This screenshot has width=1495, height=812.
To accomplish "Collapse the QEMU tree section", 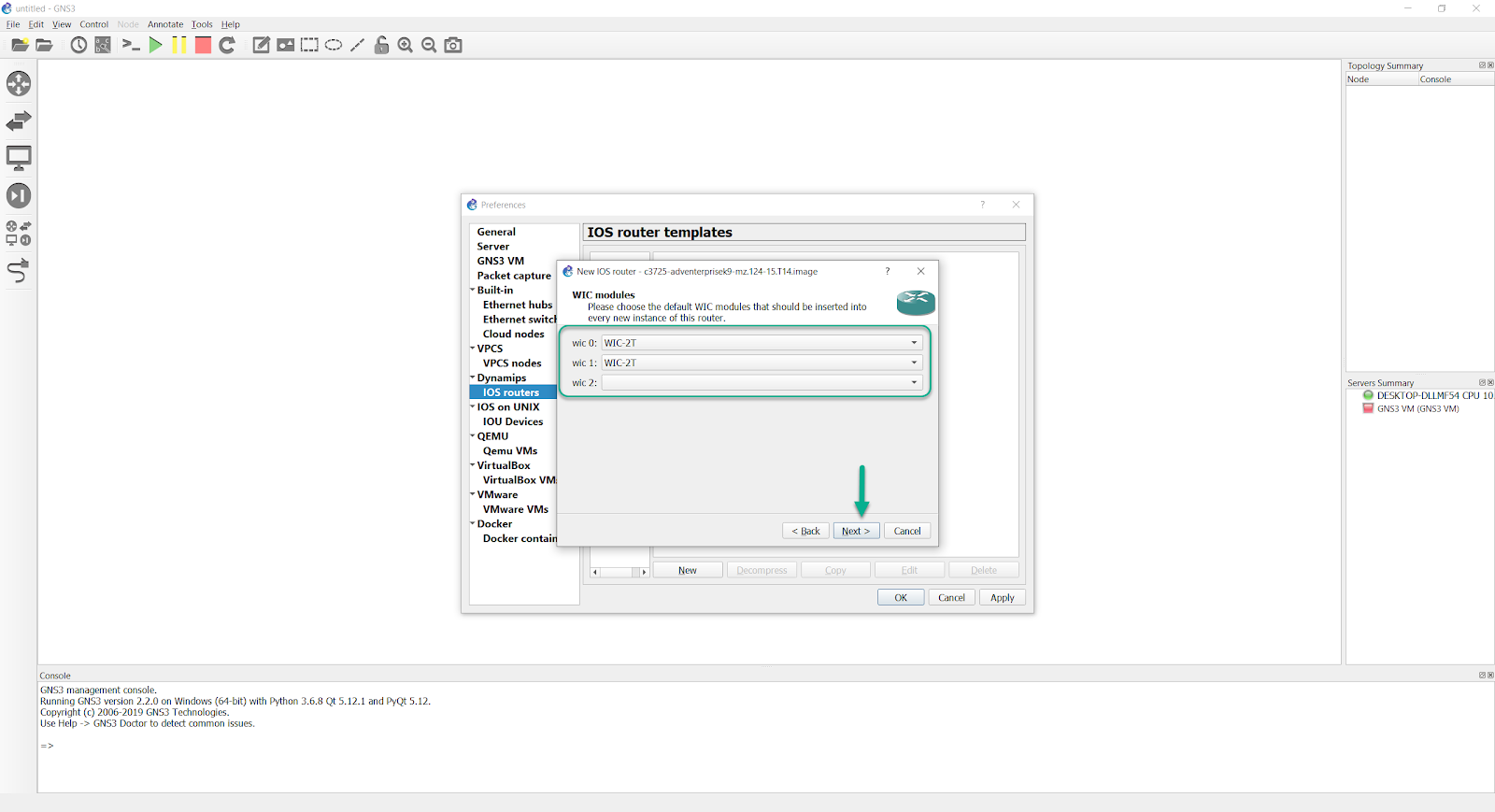I will pos(473,435).
